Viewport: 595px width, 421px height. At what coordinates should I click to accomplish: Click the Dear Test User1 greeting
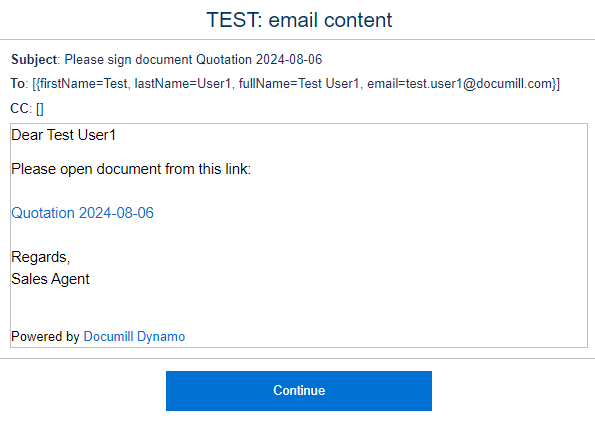click(63, 135)
